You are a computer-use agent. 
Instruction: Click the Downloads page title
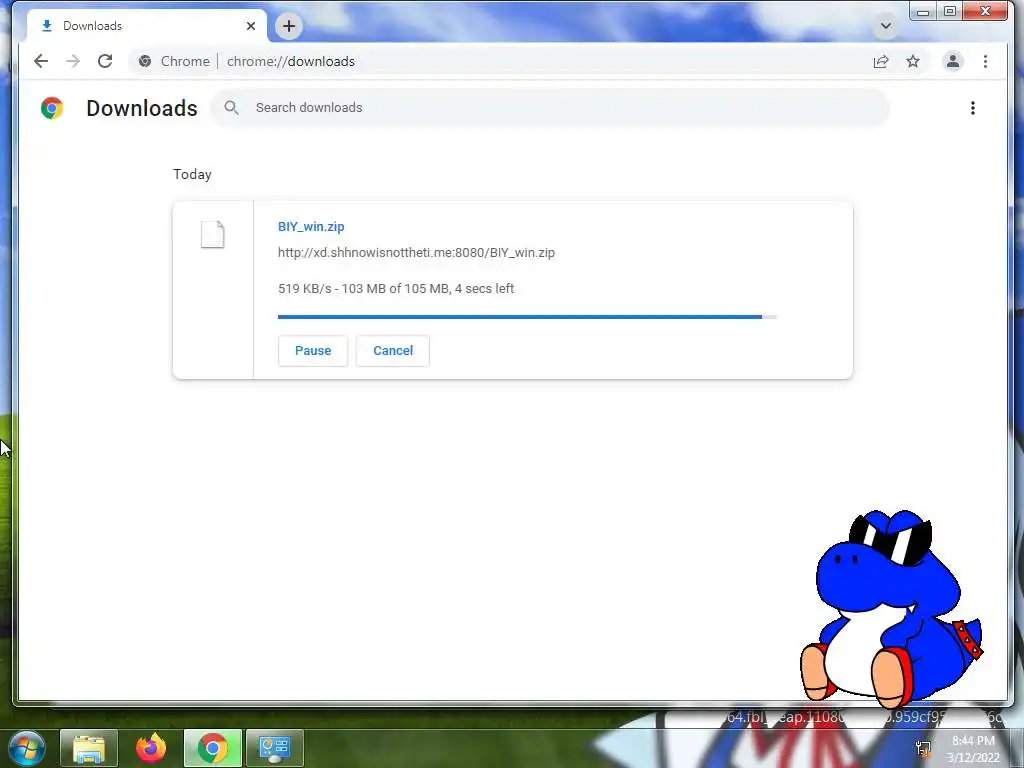click(142, 108)
